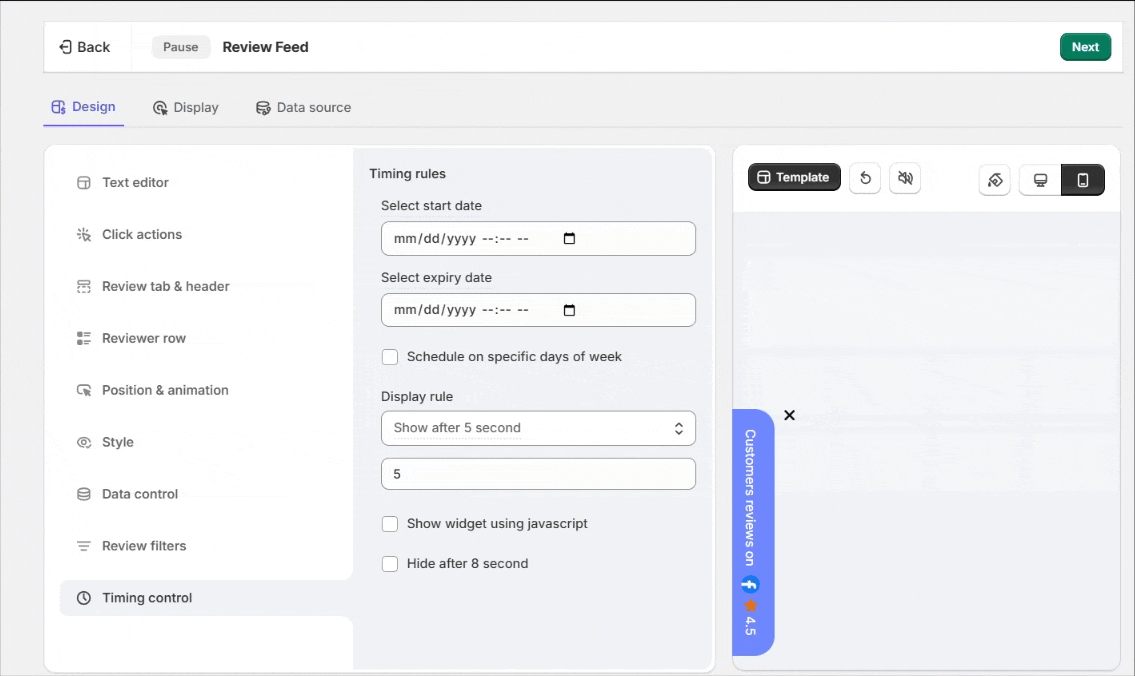The height and width of the screenshot is (676, 1135).
Task: Open the Template selector
Action: (x=794, y=177)
